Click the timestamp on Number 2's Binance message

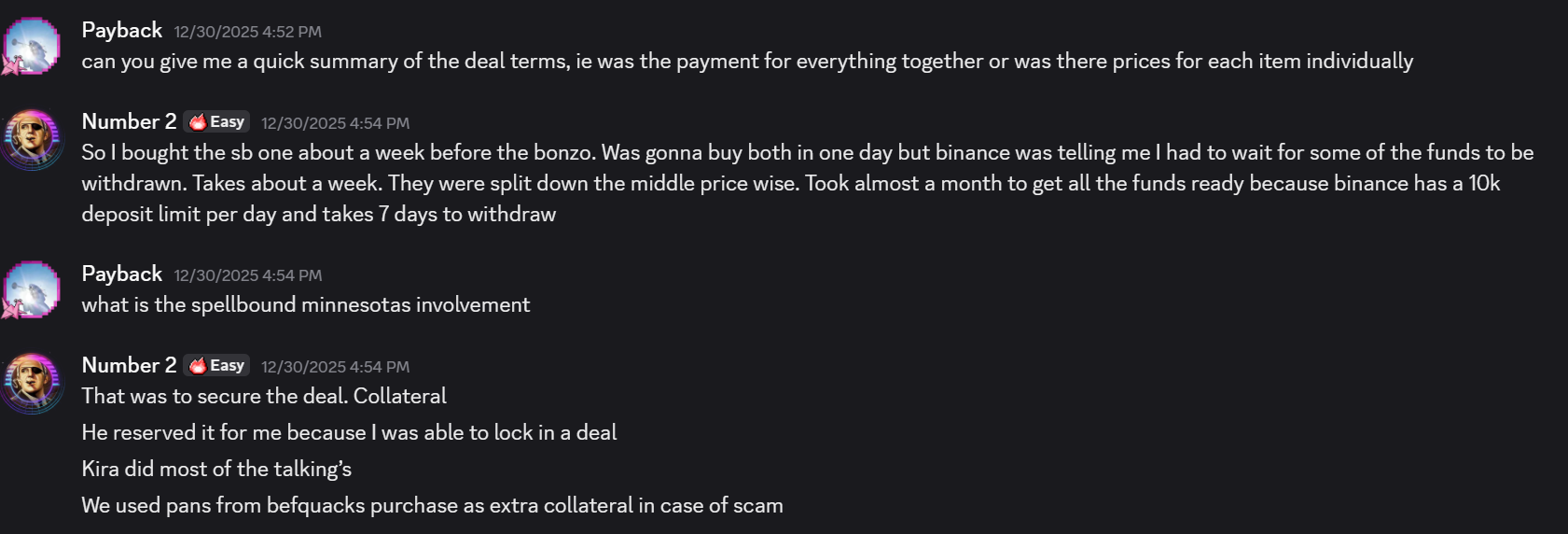point(335,123)
